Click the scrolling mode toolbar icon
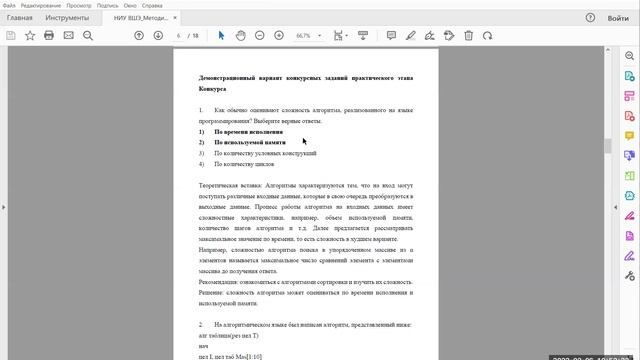640x360 pixels. tap(363, 36)
